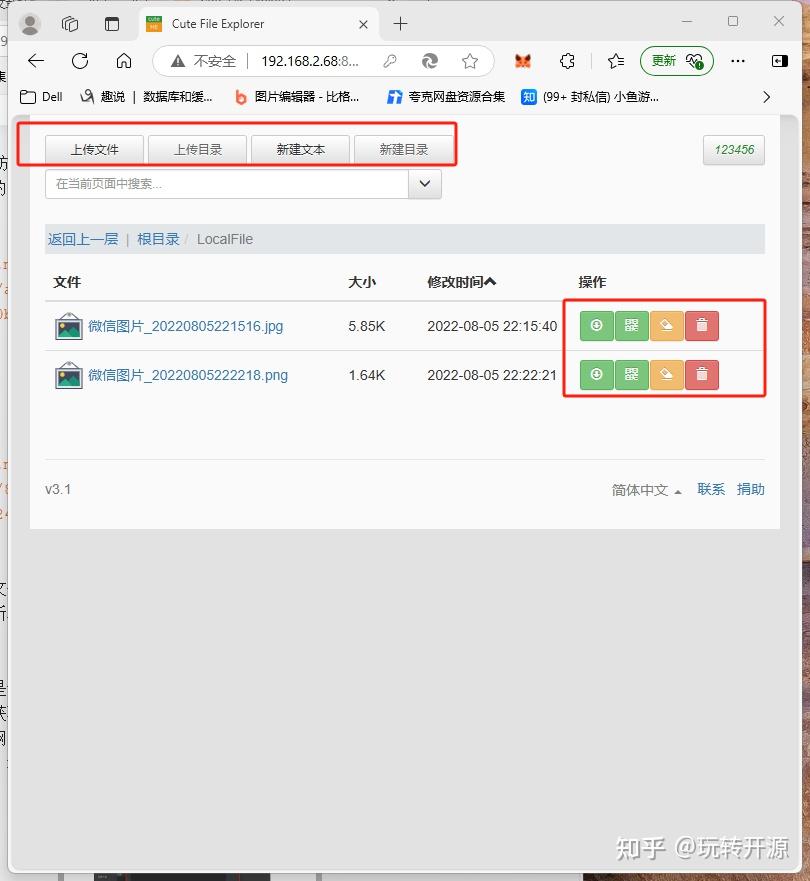Open the MetaMask extension icon

525,61
